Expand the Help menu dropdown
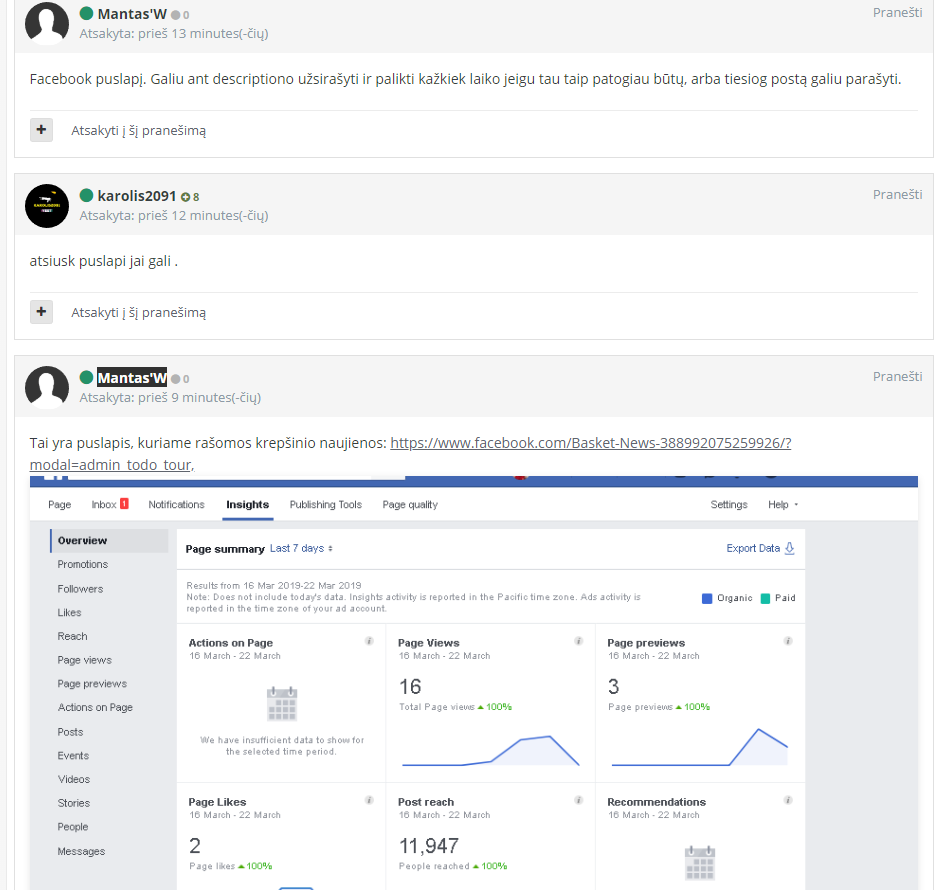 point(782,505)
